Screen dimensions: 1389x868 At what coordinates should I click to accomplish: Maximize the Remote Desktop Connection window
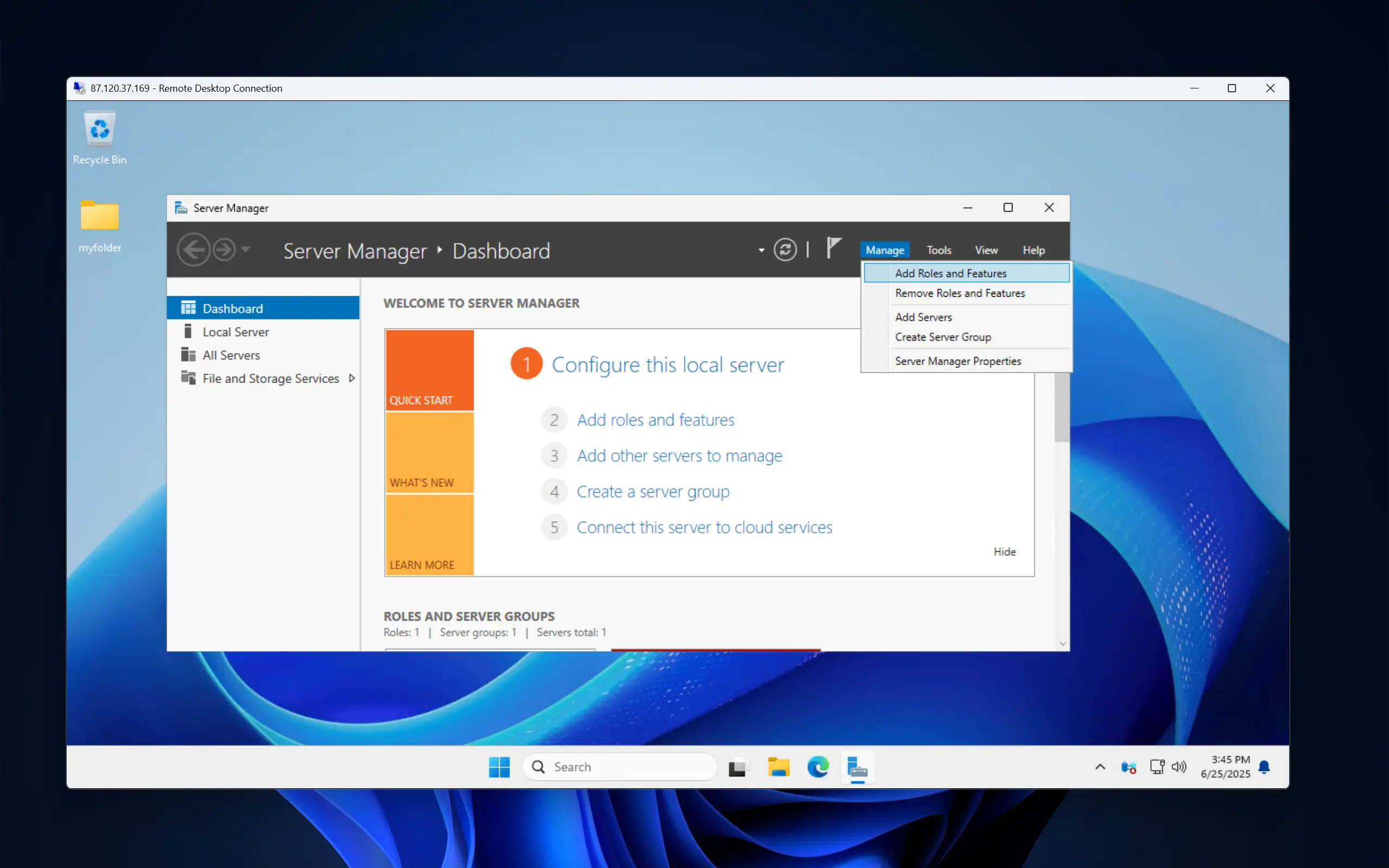click(1232, 88)
